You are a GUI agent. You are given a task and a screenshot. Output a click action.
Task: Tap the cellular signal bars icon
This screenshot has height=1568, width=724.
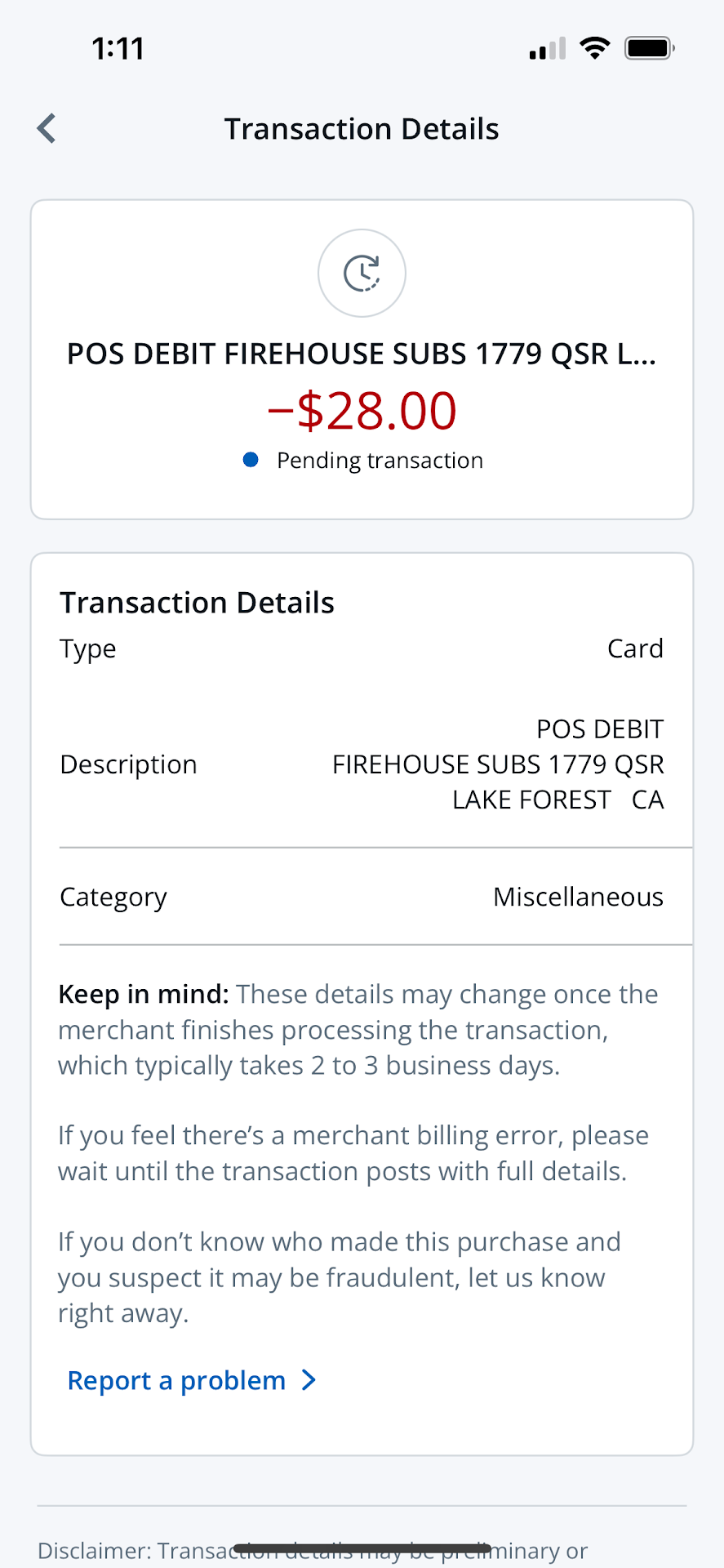(547, 49)
